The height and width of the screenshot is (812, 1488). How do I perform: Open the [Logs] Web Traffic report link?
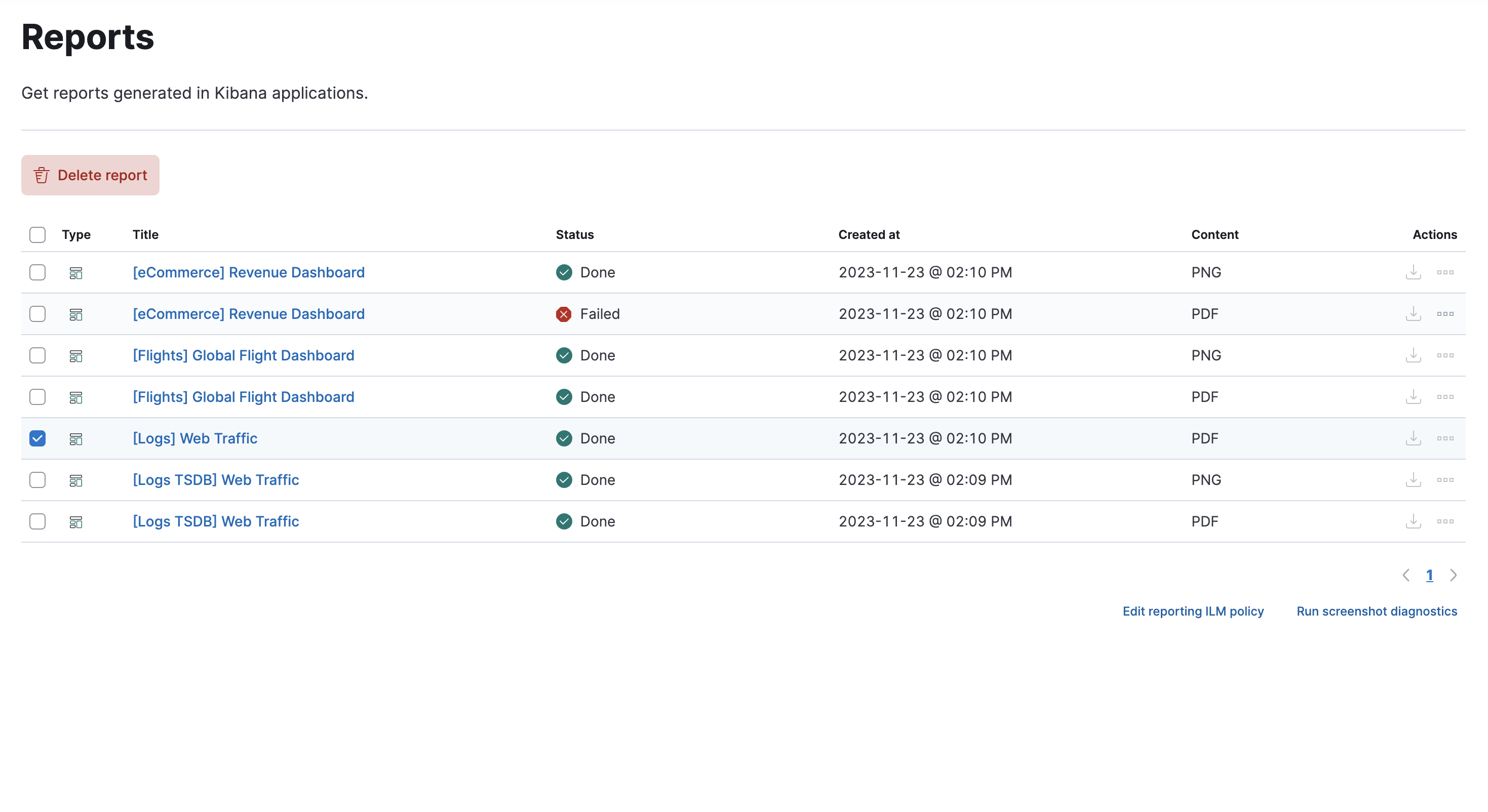(x=194, y=438)
